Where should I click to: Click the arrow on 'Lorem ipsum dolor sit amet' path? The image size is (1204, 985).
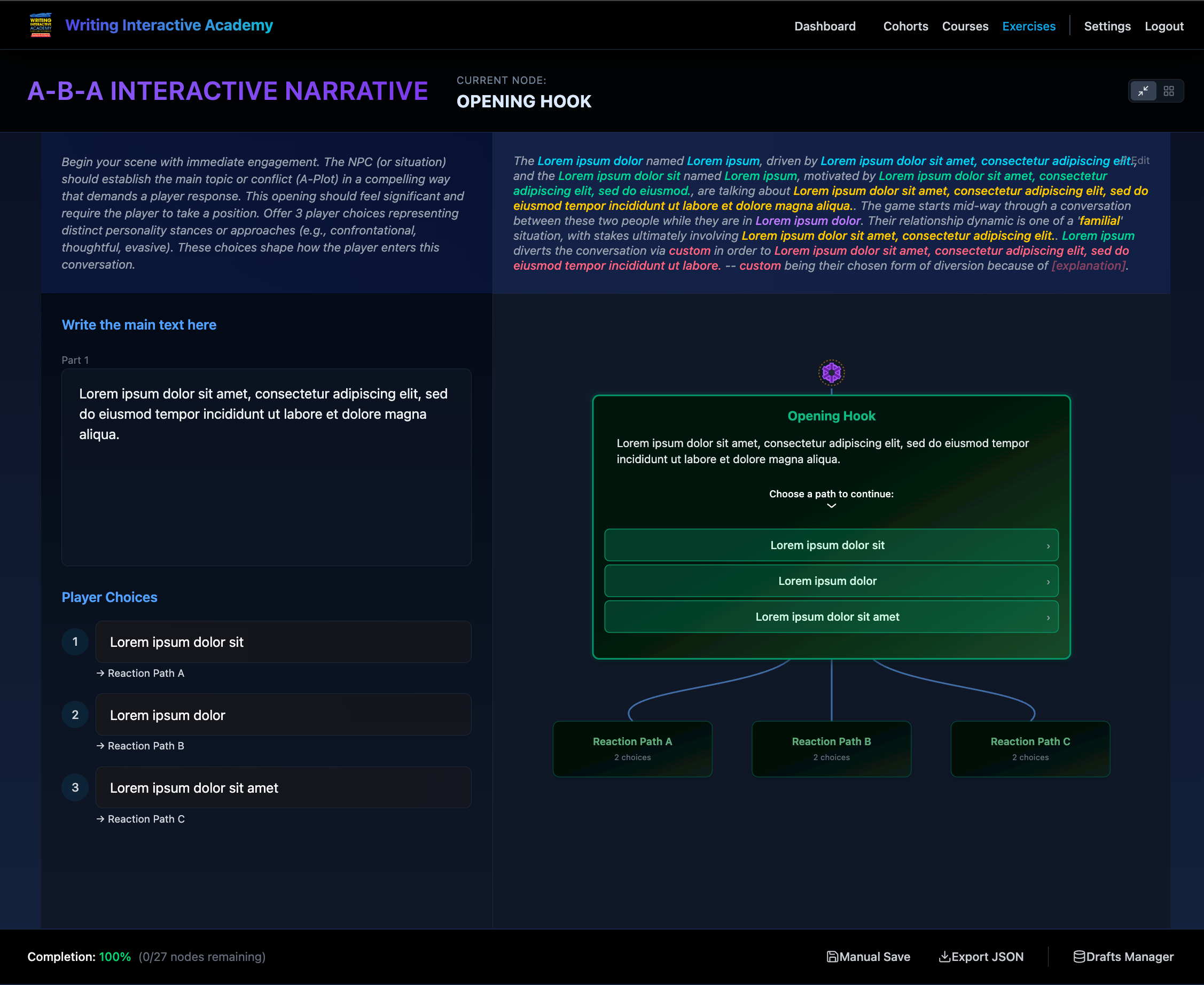1048,617
